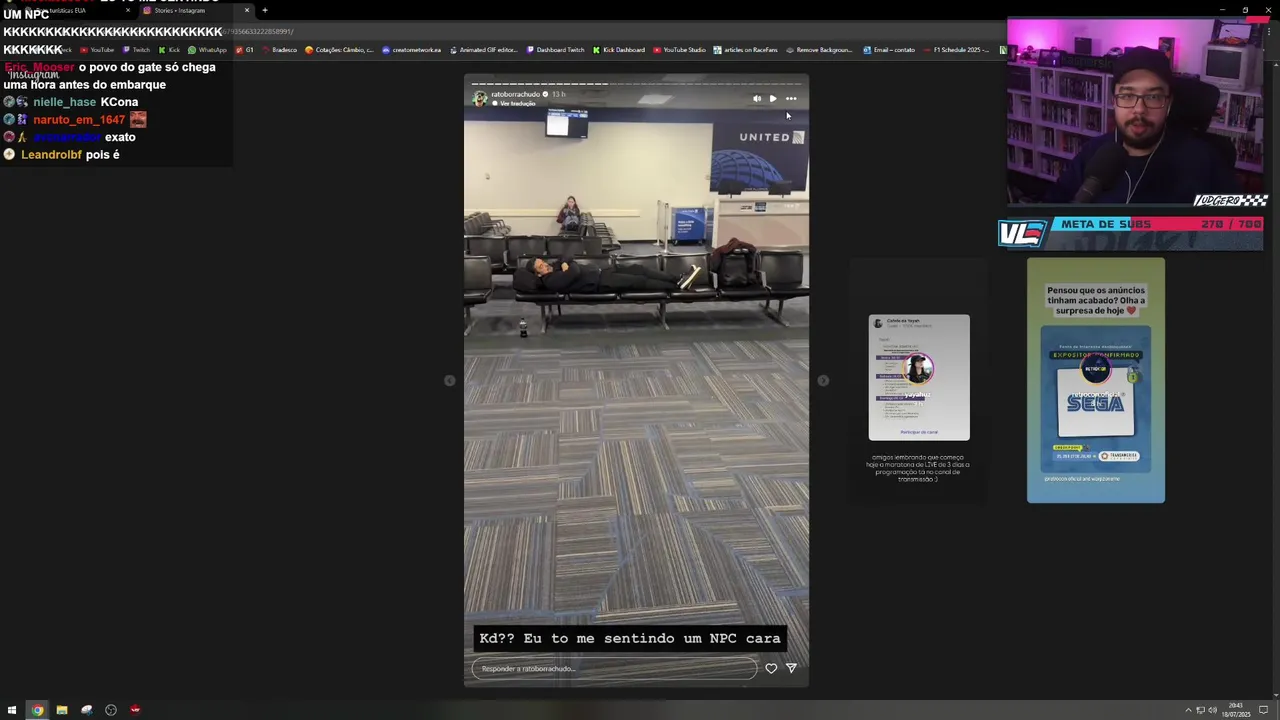Screen dimensions: 1280x720
Task: Open the Kick bookmark
Action: pyautogui.click(x=169, y=50)
